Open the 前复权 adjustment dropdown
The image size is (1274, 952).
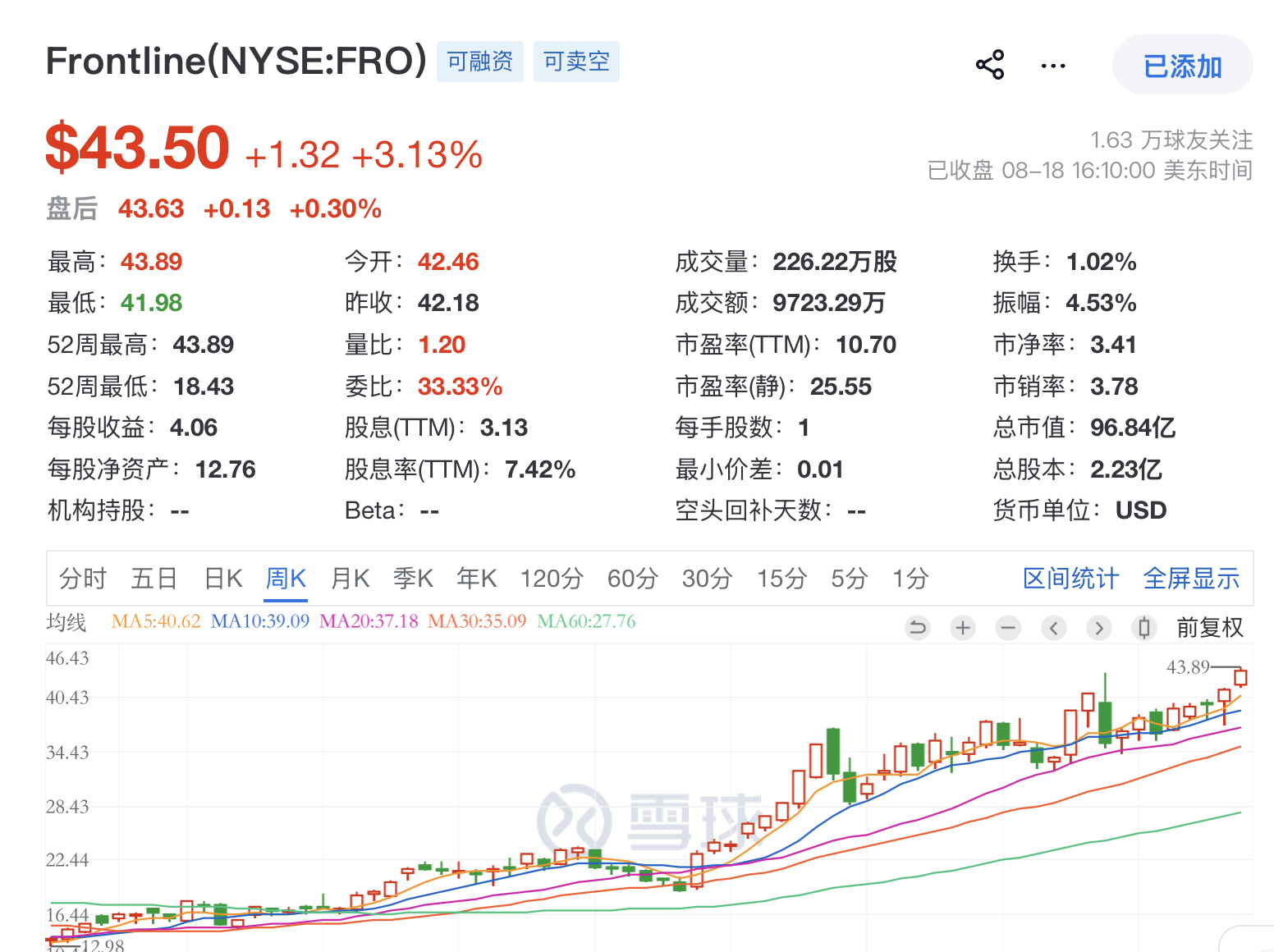click(1210, 628)
